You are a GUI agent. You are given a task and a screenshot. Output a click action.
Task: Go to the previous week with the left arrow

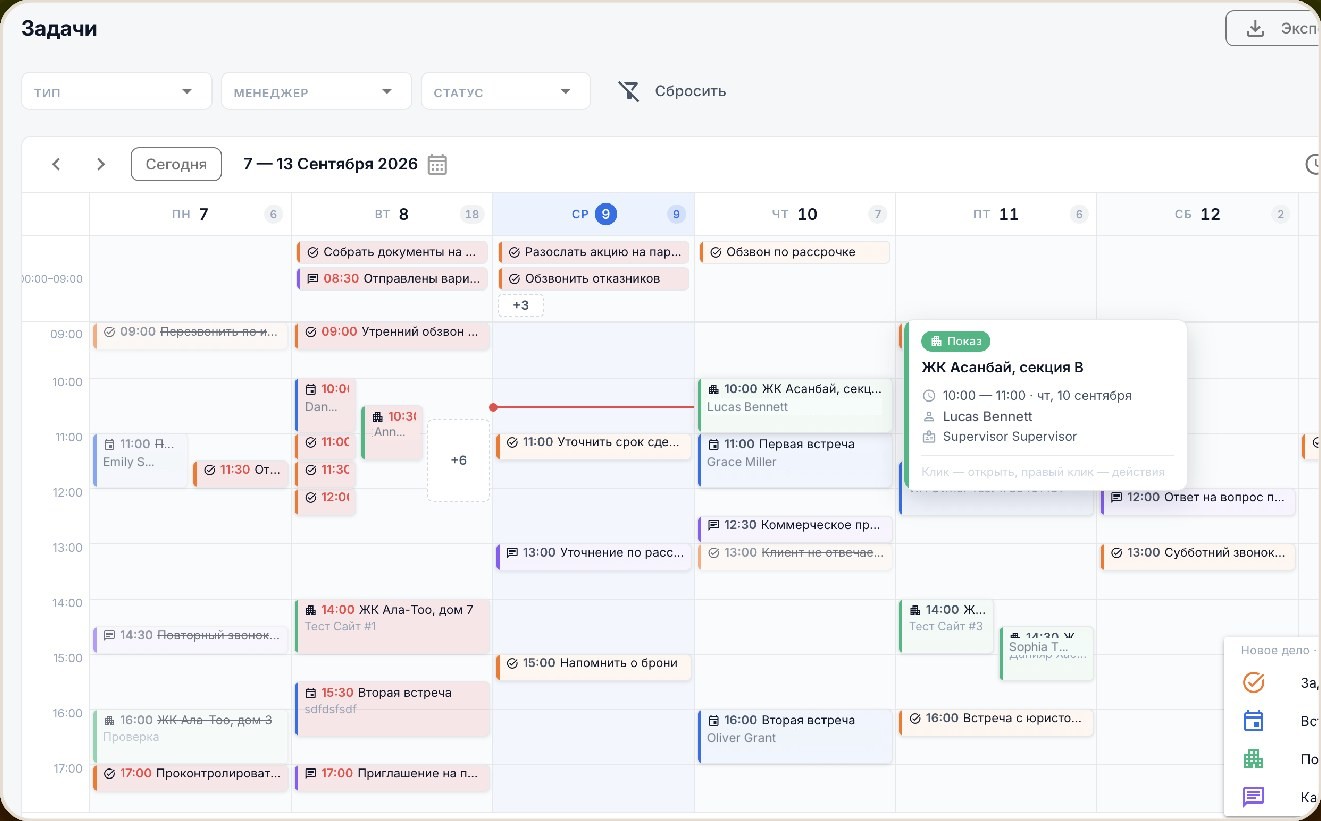pyautogui.click(x=56, y=164)
